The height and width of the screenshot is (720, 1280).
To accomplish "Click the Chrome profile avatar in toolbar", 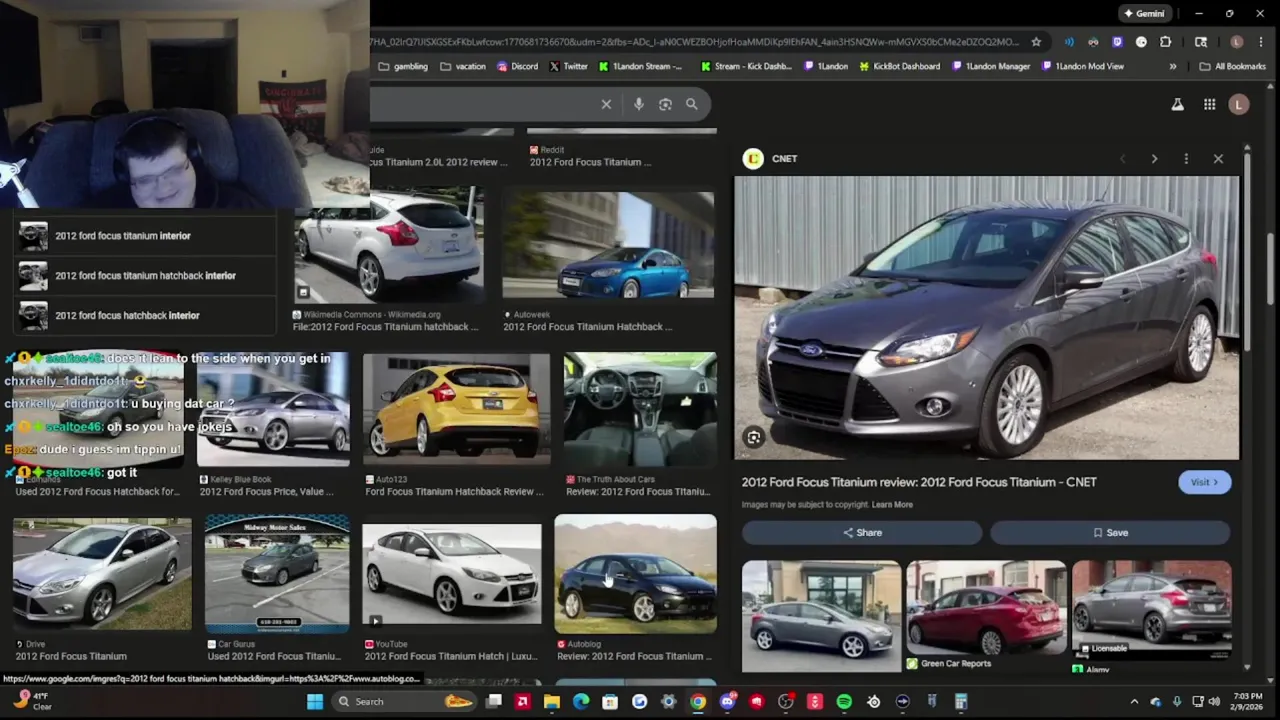I will tap(1237, 42).
